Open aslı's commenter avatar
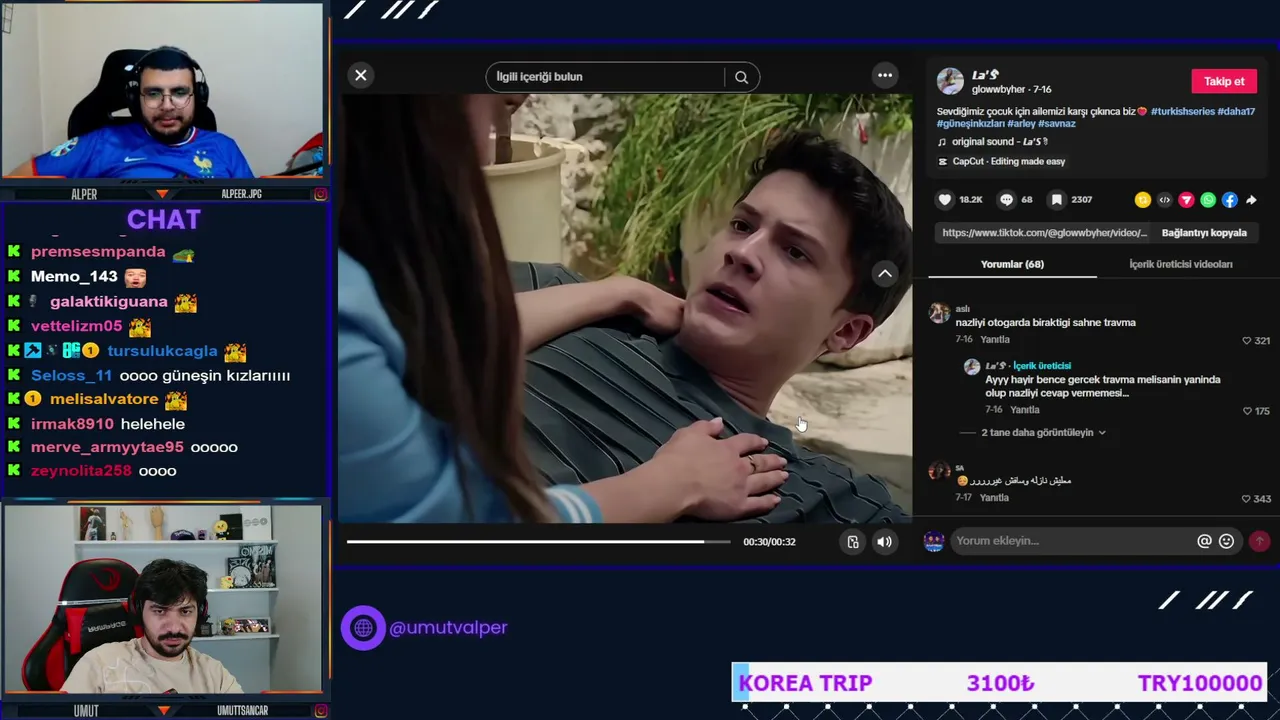This screenshot has height=720, width=1280. click(x=939, y=313)
